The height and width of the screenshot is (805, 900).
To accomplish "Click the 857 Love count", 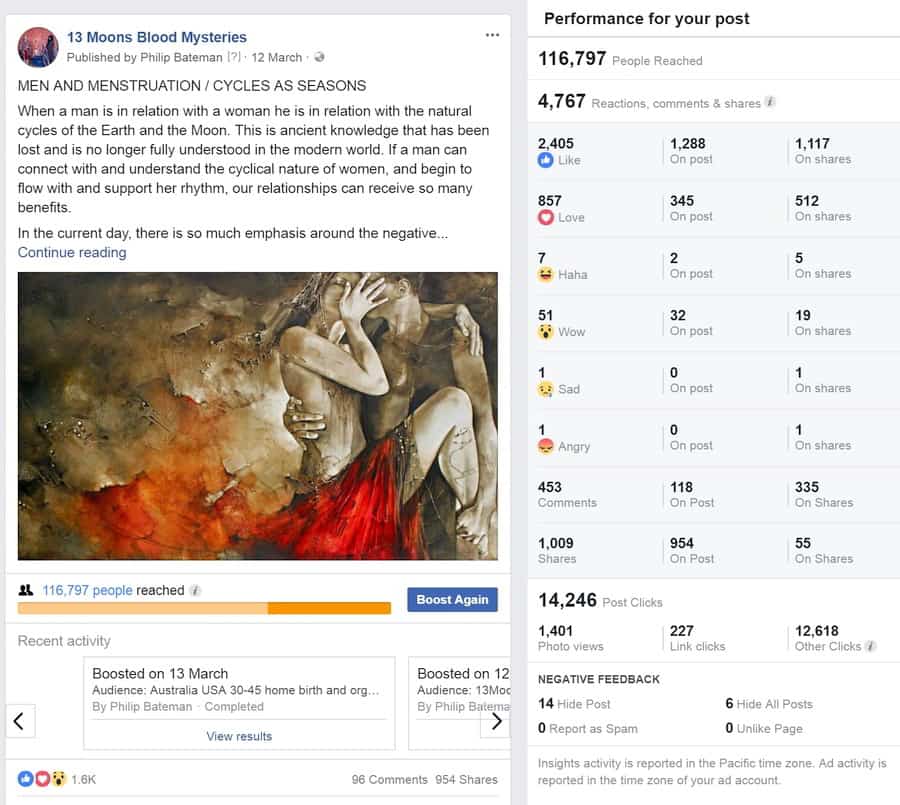I will pyautogui.click(x=549, y=201).
